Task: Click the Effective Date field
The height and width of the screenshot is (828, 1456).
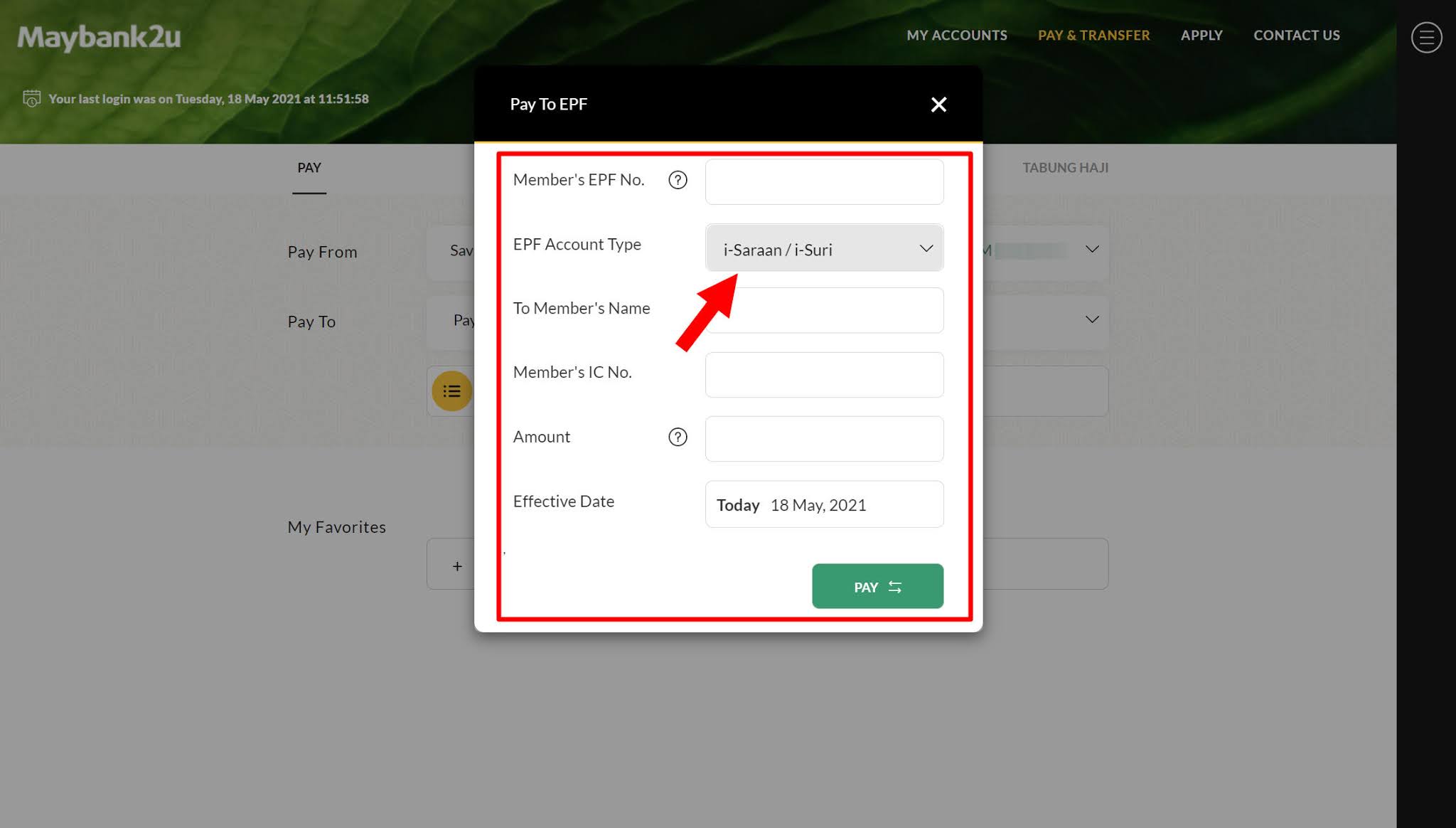Action: click(x=824, y=504)
